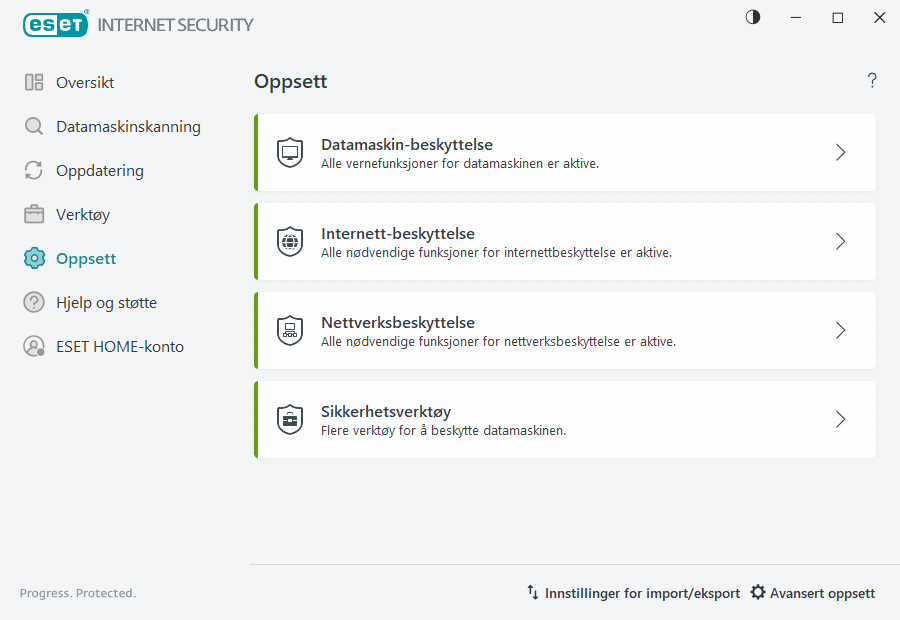
Task: Toggle the dark mode contrast switch
Action: pyautogui.click(x=752, y=17)
